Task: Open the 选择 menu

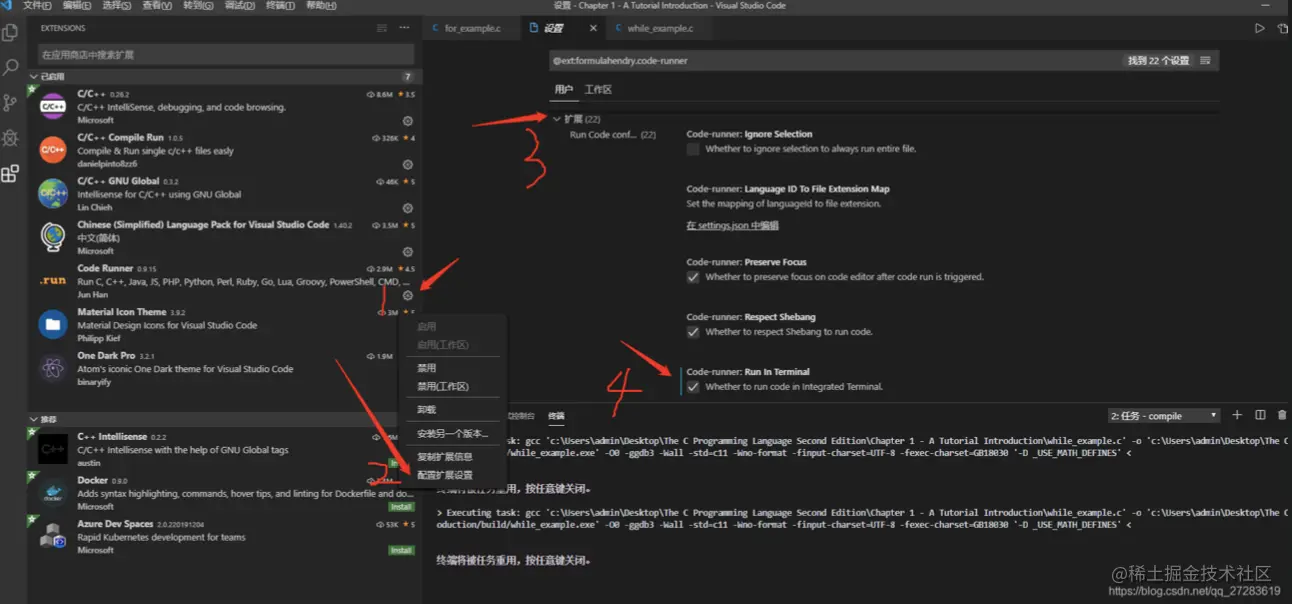Action: (x=117, y=5)
